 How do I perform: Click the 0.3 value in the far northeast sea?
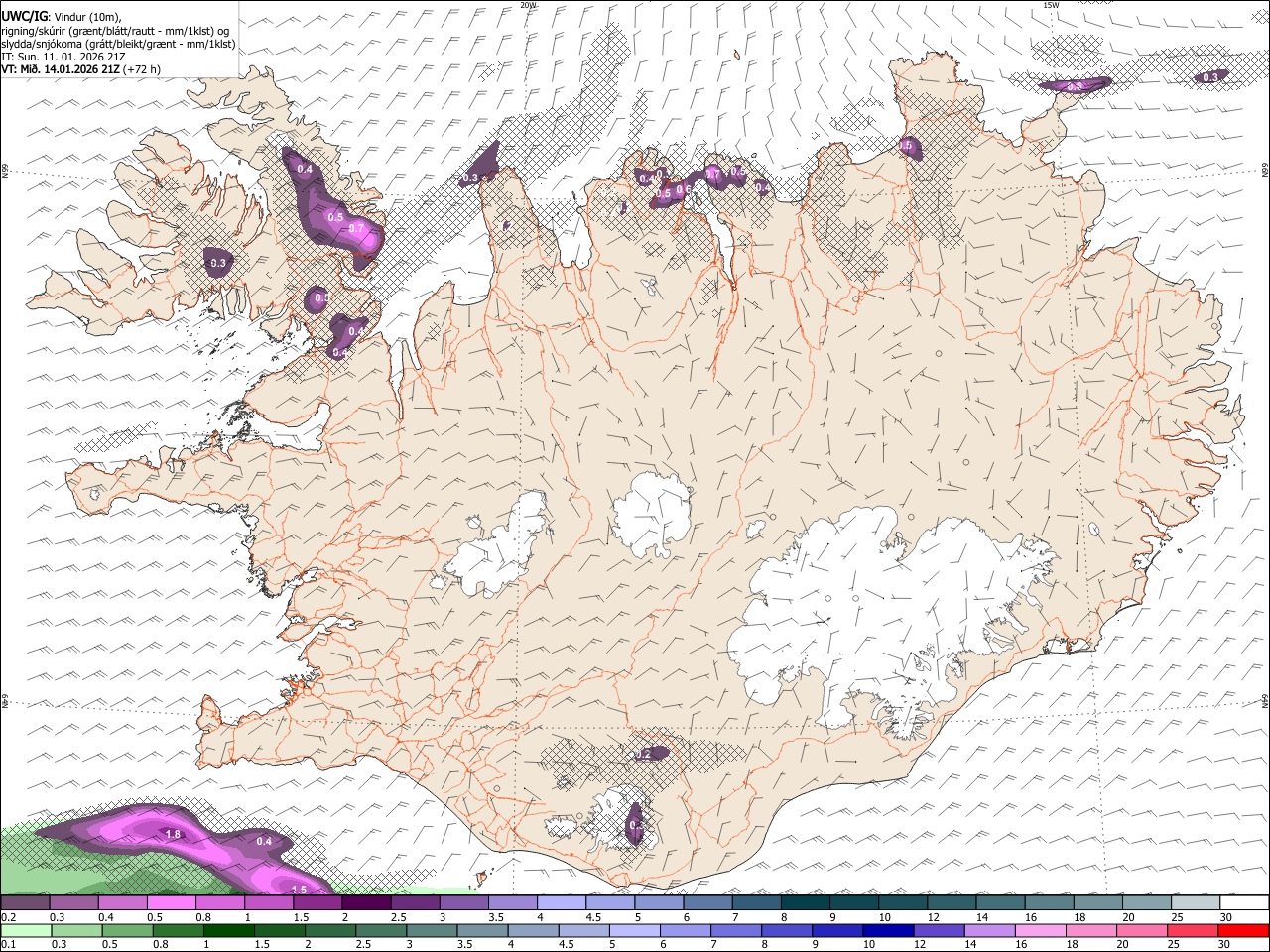coord(1210,77)
